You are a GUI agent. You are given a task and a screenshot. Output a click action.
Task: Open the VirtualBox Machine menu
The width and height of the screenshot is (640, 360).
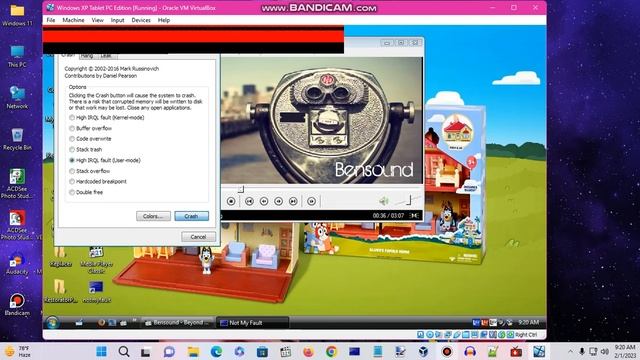click(x=73, y=20)
